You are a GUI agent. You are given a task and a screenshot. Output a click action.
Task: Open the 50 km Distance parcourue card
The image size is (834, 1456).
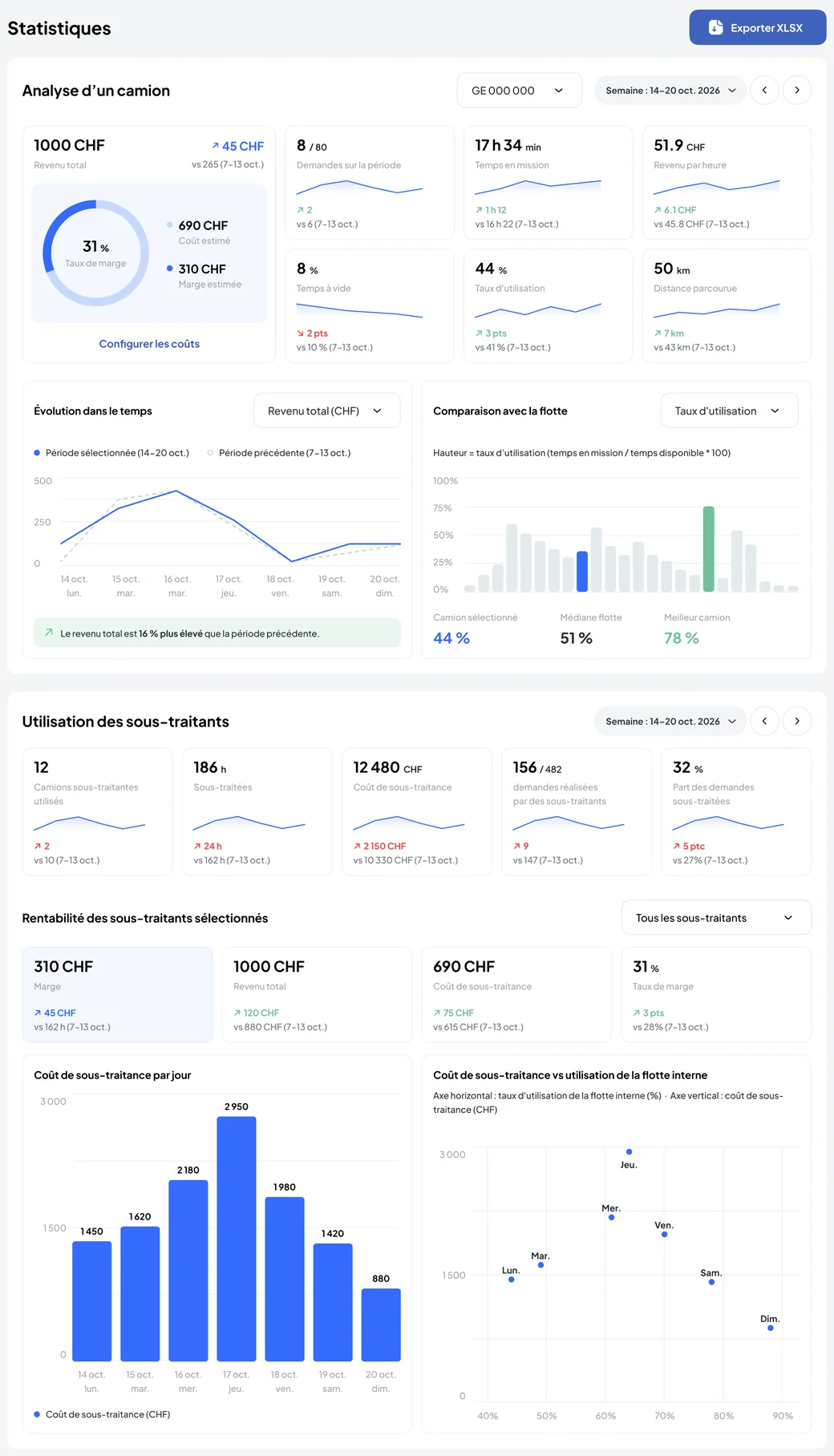click(727, 306)
